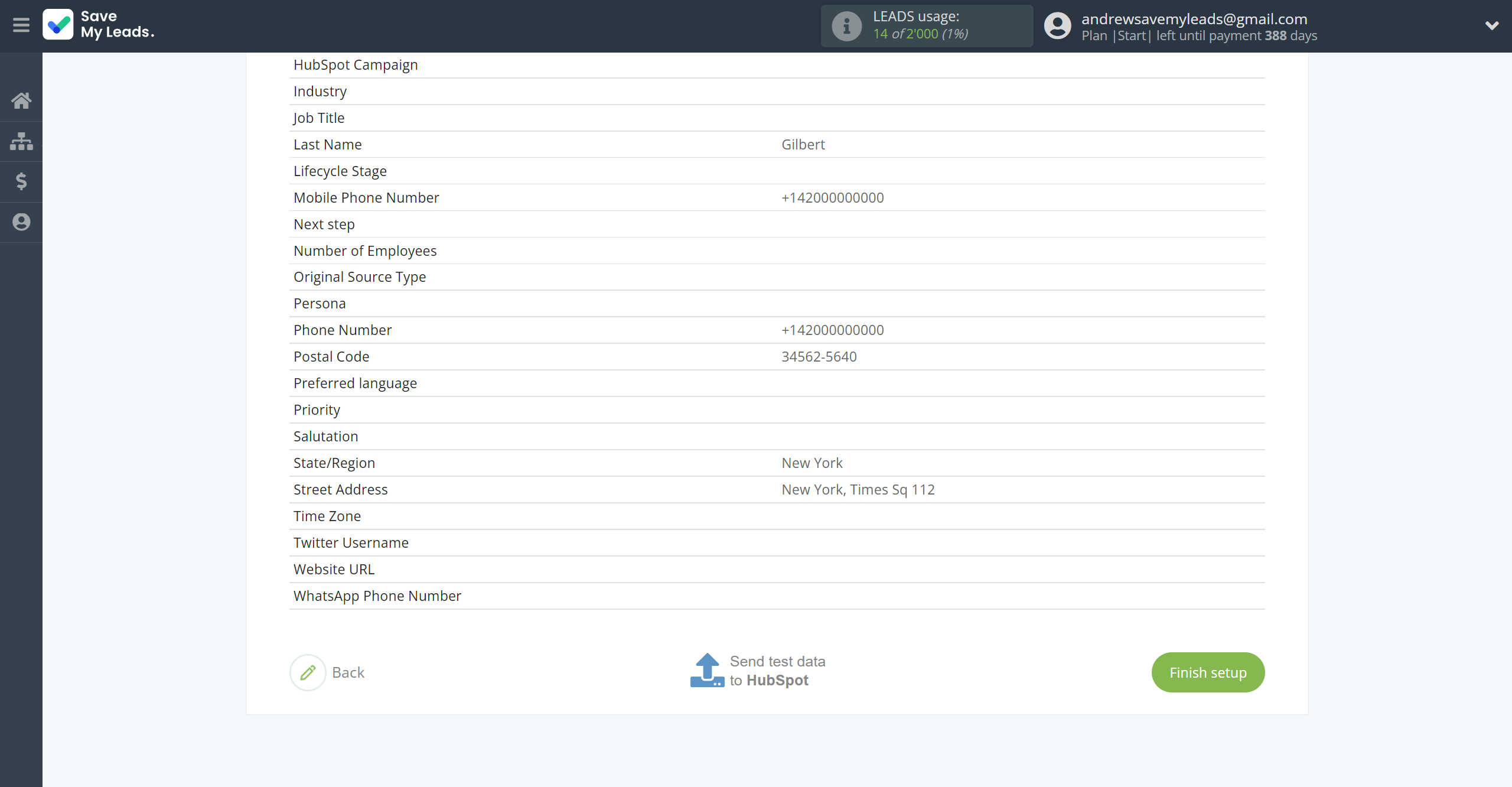Screen dimensions: 1512x787
Task: Select the Twitter Username row
Action: (x=777, y=543)
